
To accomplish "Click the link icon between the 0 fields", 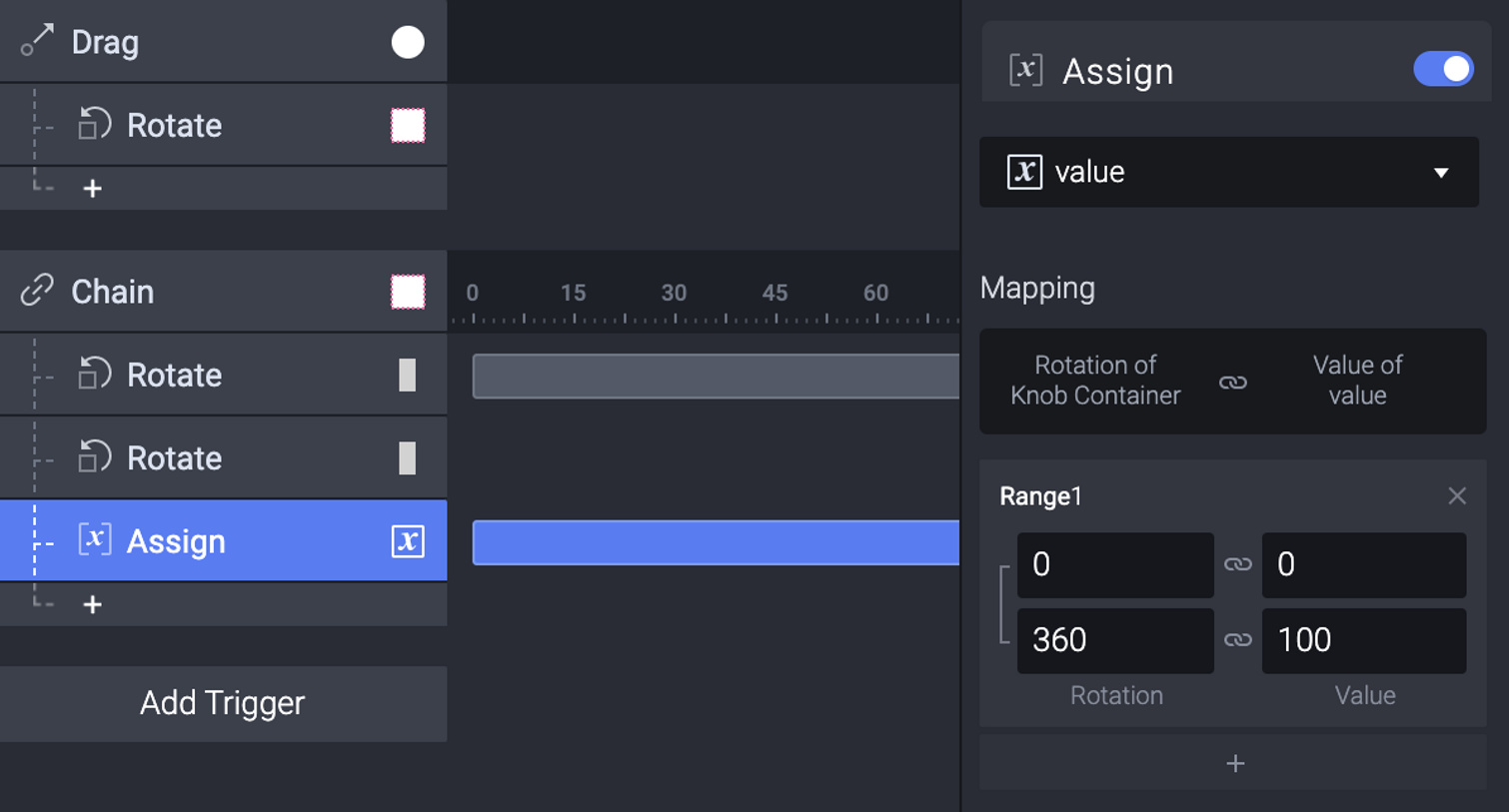I will [1238, 564].
